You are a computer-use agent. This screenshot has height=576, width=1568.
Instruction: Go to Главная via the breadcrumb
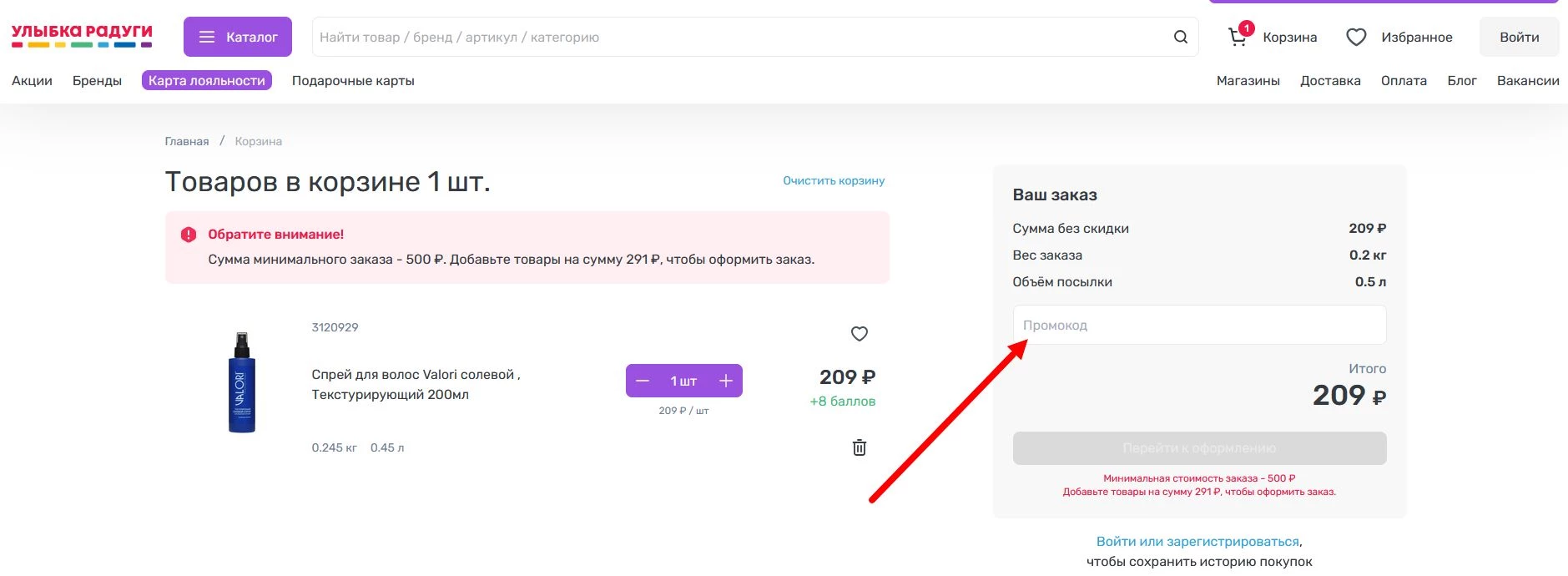pyautogui.click(x=186, y=141)
